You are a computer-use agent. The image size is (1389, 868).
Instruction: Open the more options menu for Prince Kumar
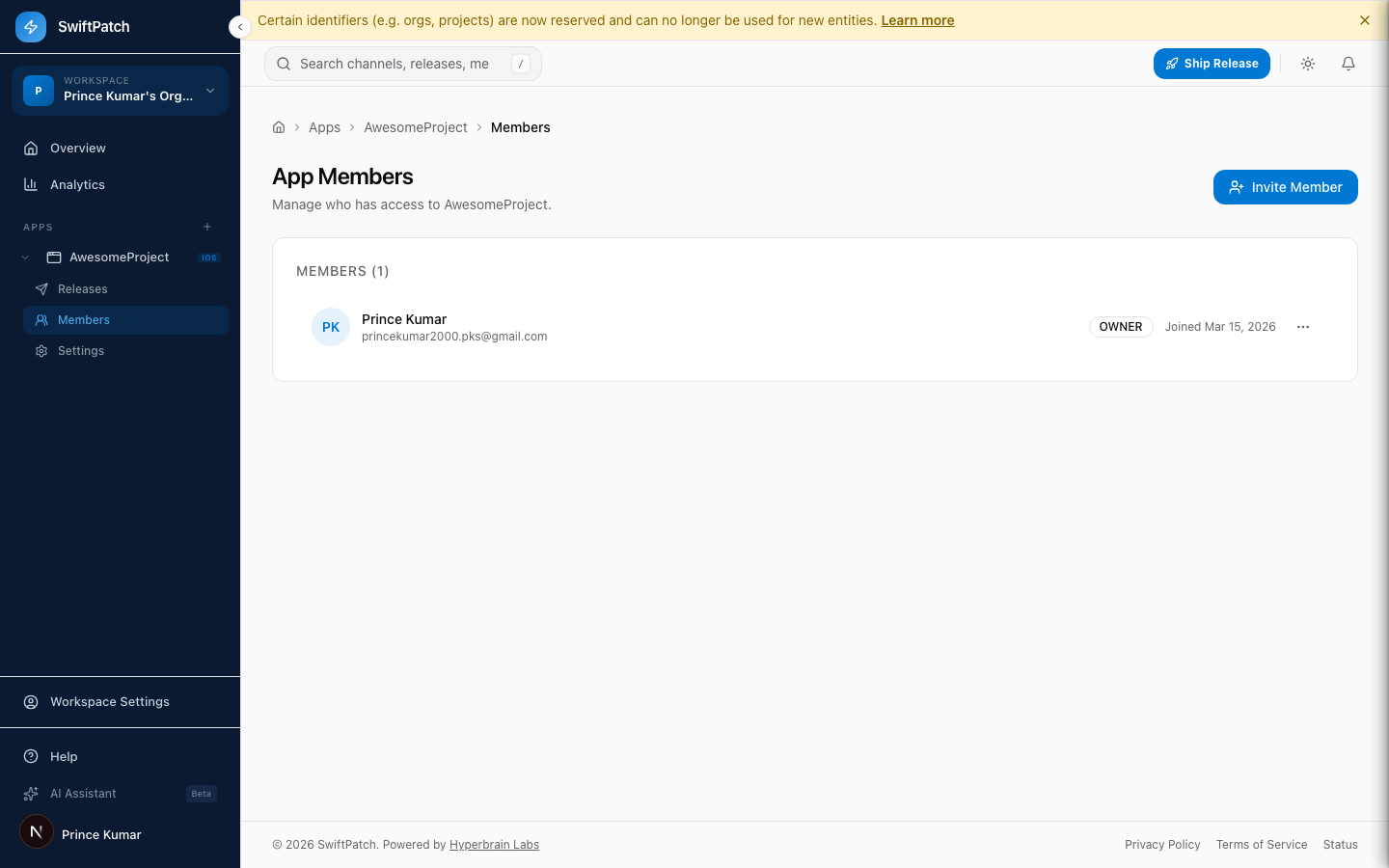point(1303,327)
